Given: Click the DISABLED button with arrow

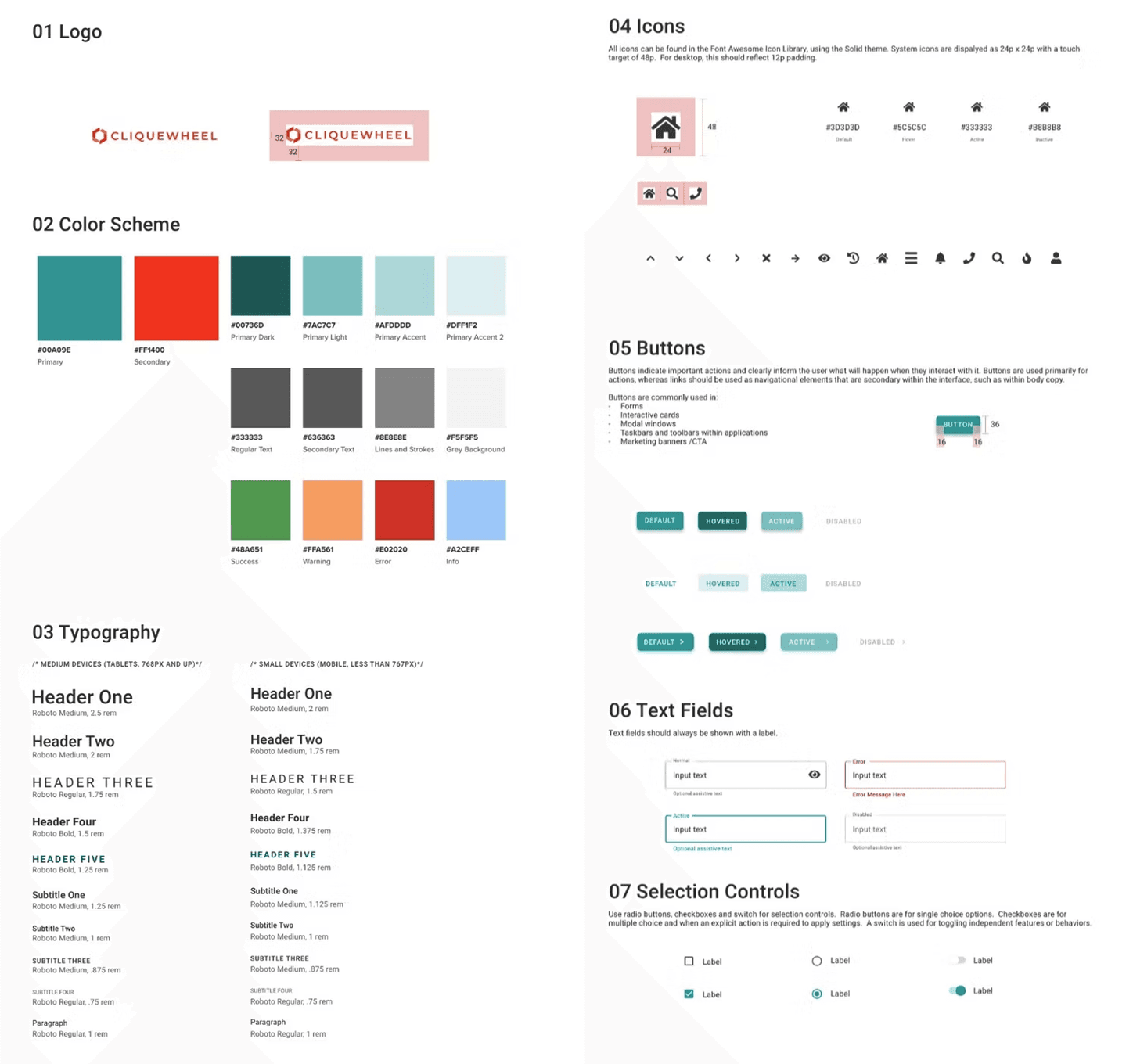Looking at the screenshot, I should pos(882,642).
